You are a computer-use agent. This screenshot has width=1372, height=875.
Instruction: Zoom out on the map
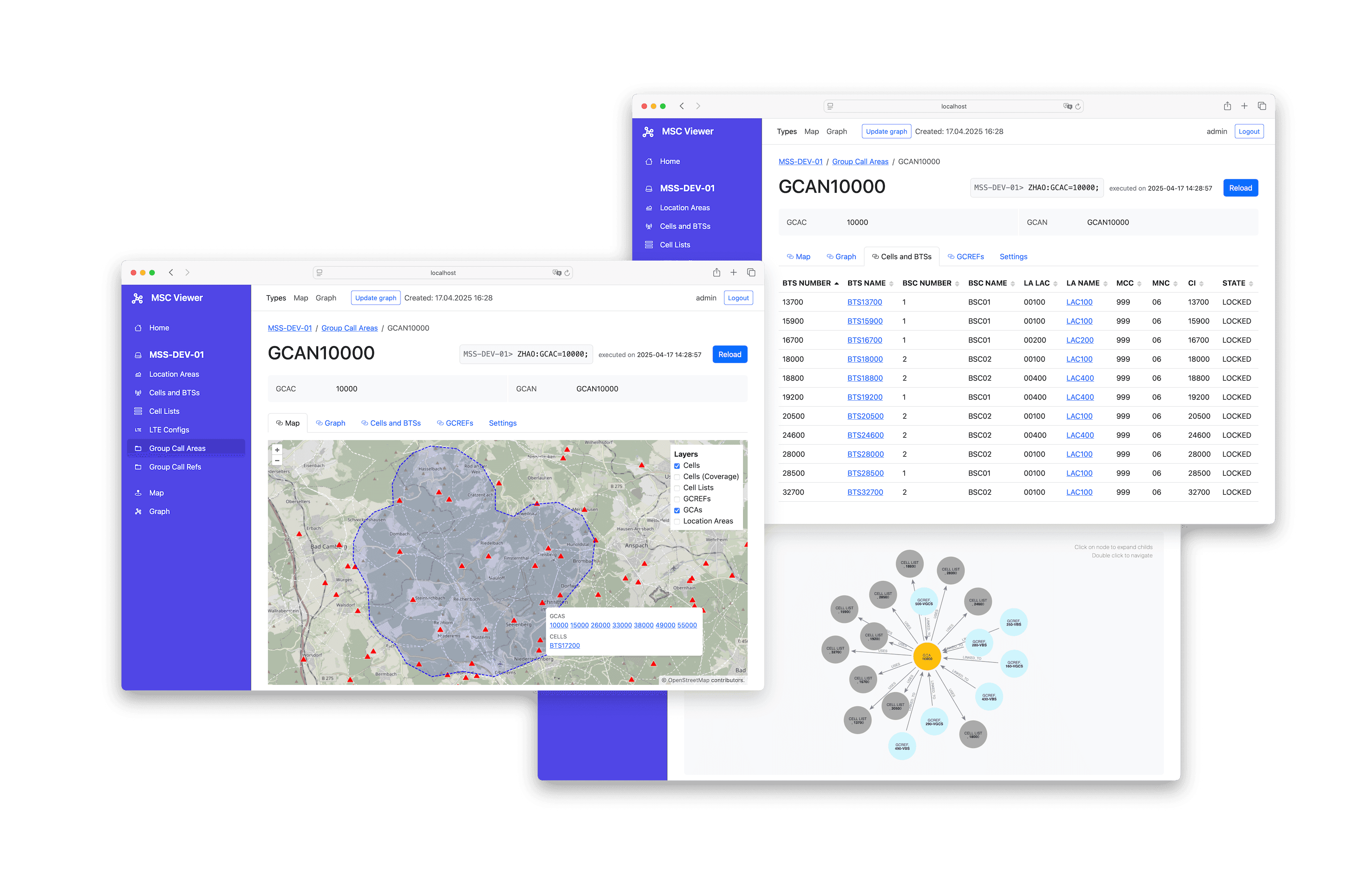(x=277, y=460)
